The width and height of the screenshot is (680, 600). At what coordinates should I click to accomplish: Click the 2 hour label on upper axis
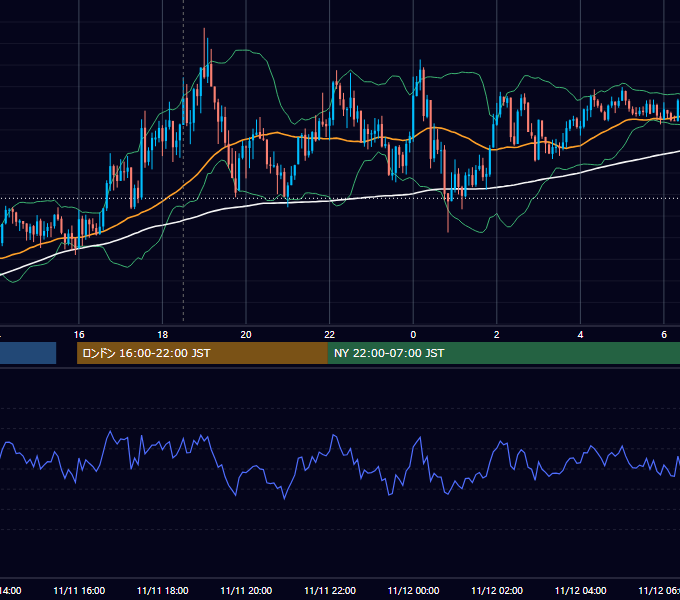pos(497,335)
